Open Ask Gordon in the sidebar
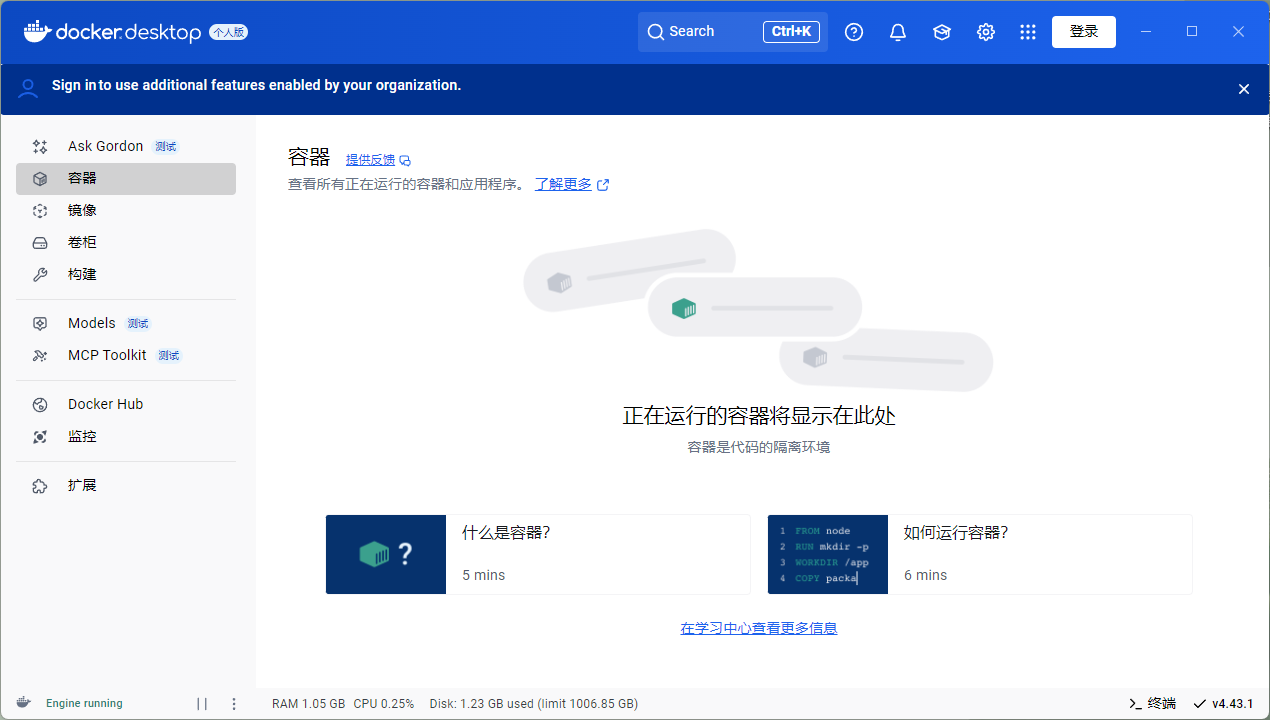This screenshot has width=1270, height=720. click(105, 146)
